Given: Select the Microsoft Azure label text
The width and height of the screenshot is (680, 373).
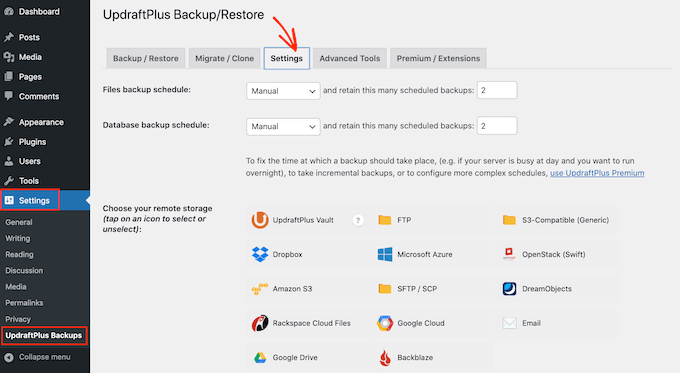Looking at the screenshot, I should point(425,254).
